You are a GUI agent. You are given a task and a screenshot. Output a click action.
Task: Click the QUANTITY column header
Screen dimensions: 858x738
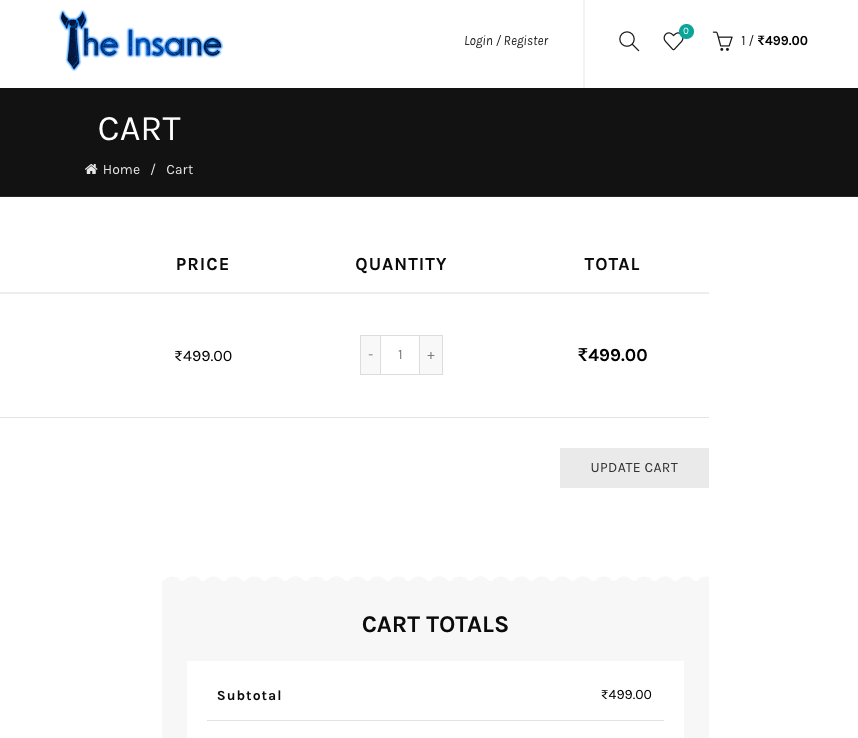[401, 264]
